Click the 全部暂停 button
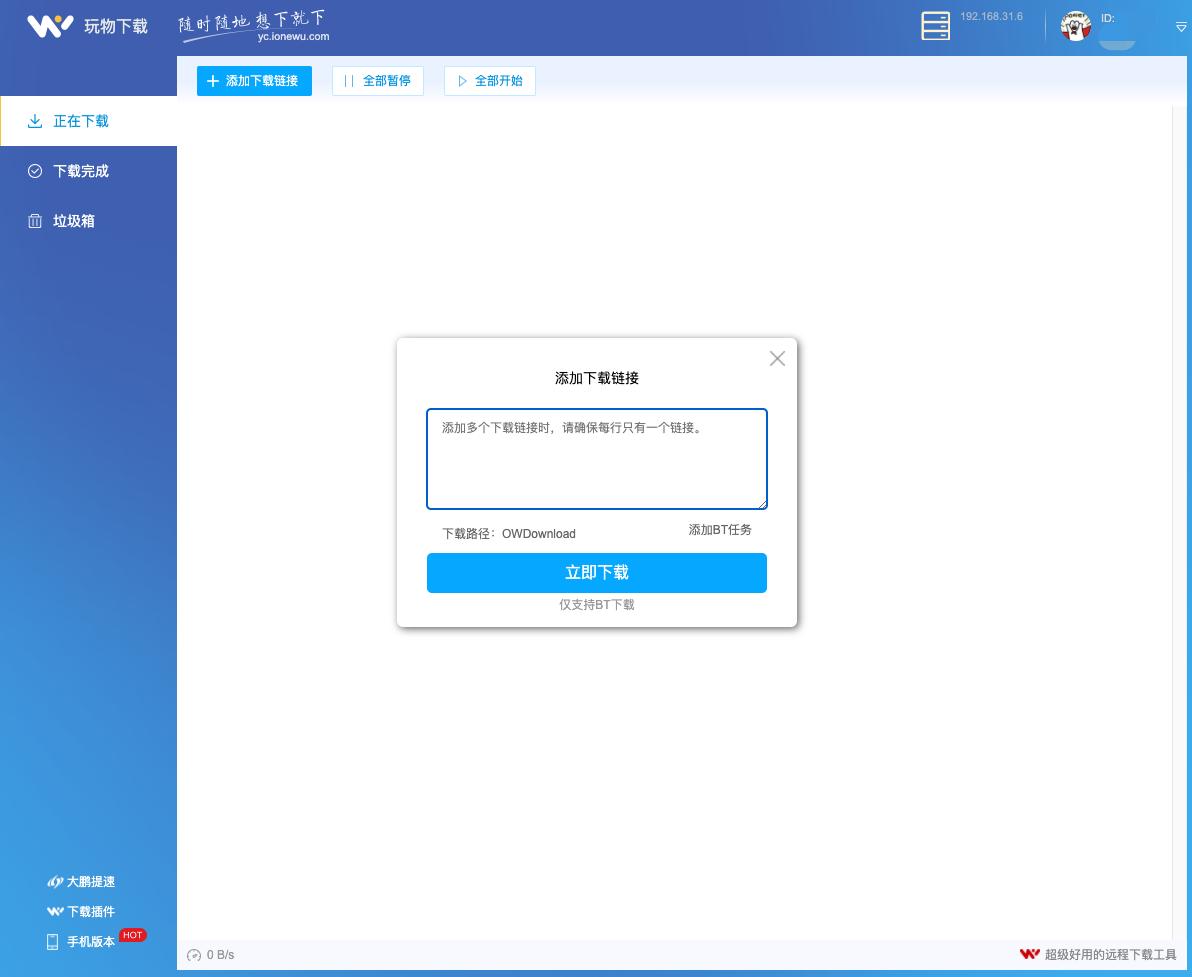Screen dimensions: 1192x977 [378, 81]
